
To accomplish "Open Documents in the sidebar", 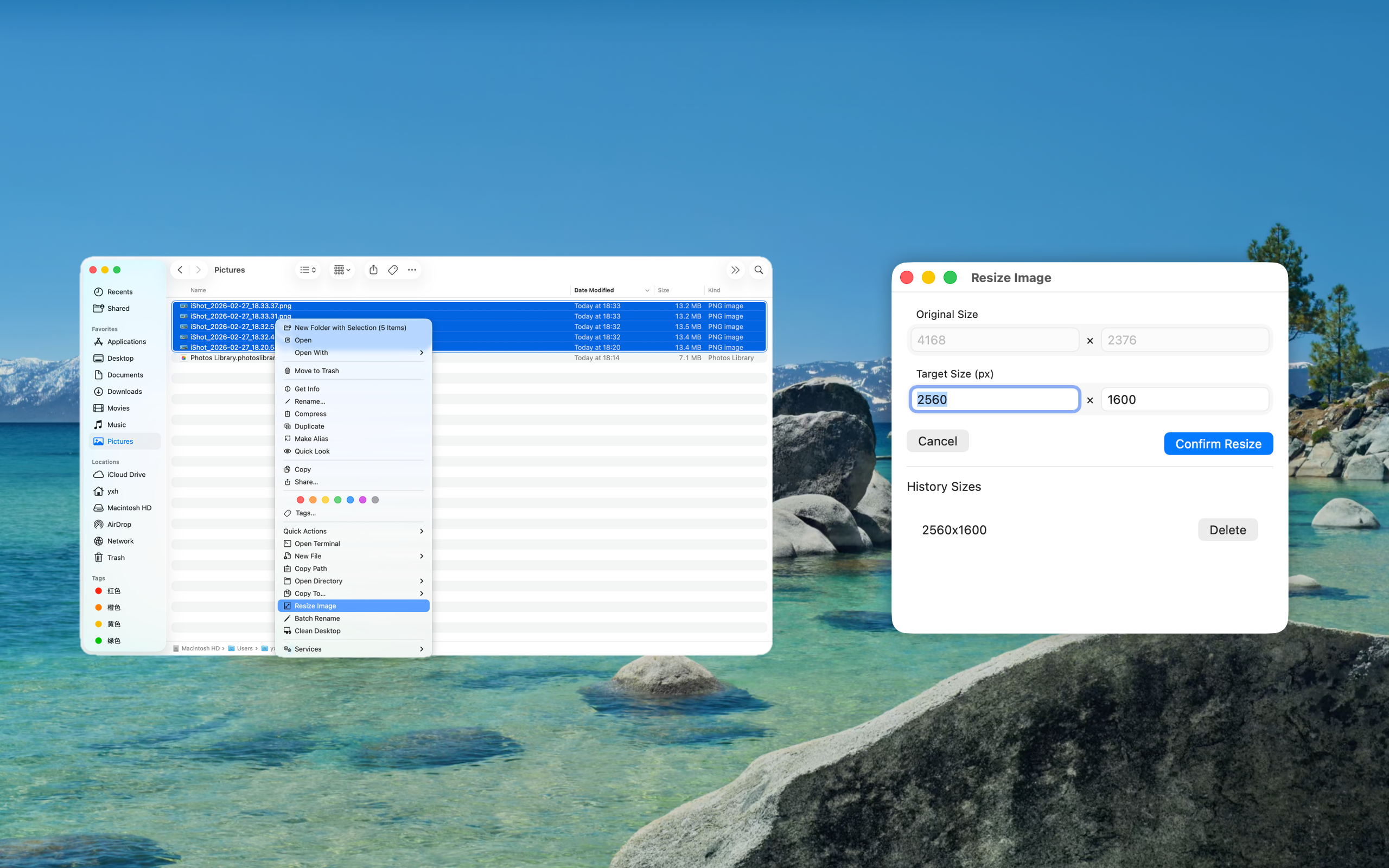I will [x=125, y=375].
